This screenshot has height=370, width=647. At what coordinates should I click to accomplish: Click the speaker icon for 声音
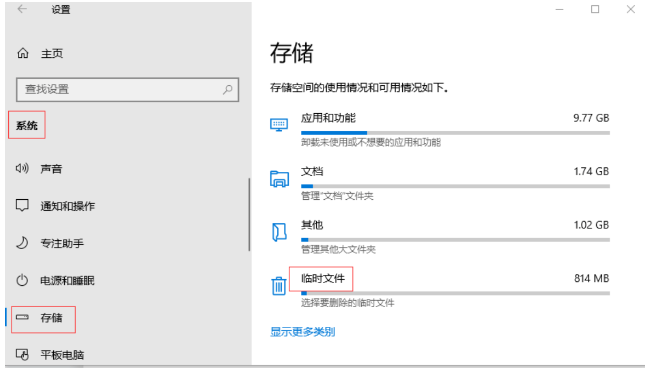click(22, 168)
